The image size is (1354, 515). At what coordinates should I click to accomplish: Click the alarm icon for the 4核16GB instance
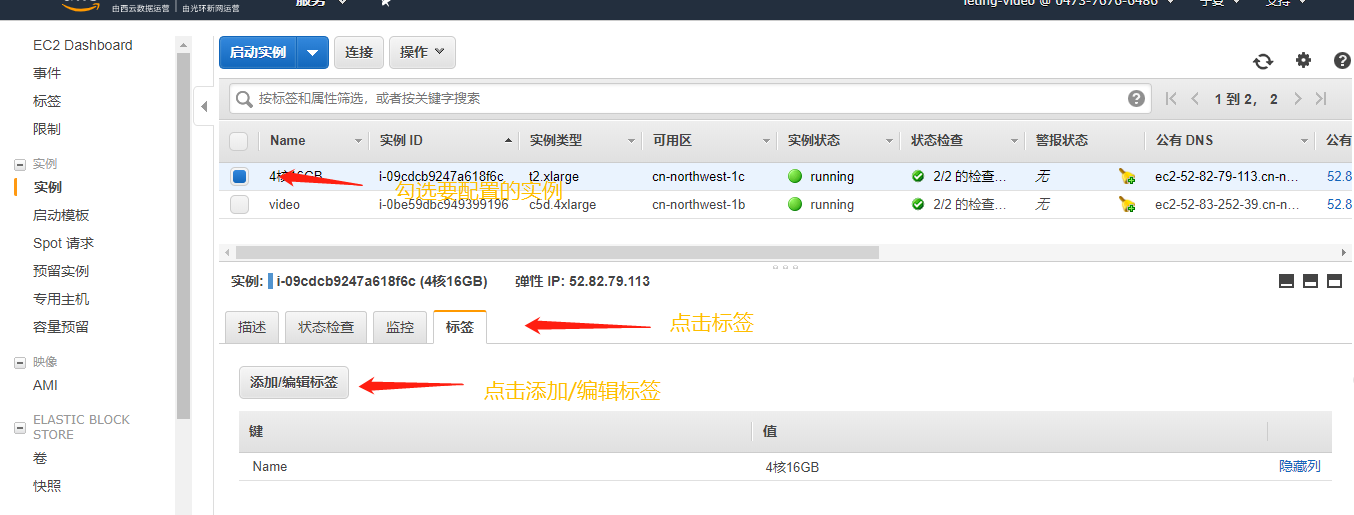1127,177
